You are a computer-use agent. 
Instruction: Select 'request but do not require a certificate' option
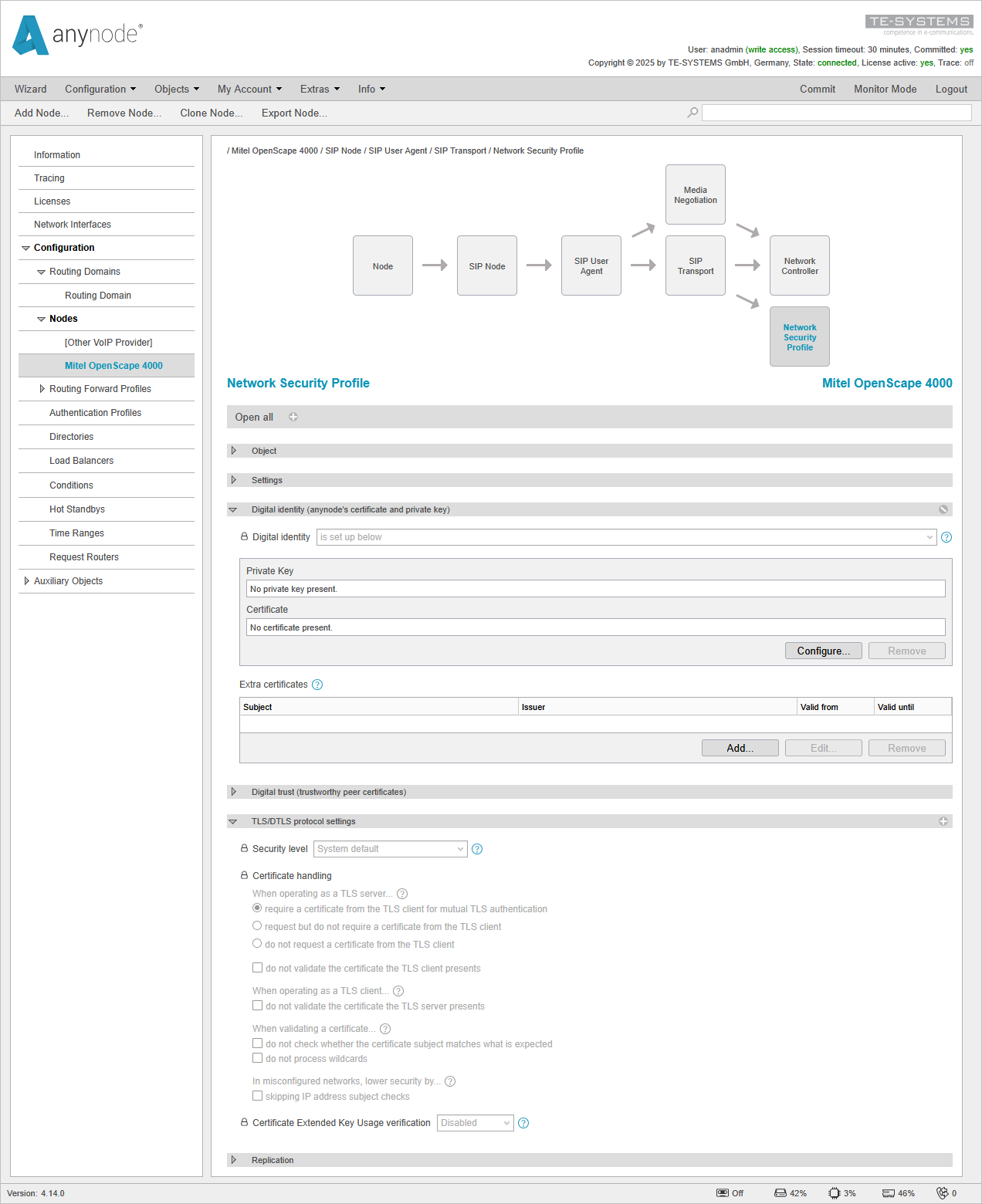tap(257, 925)
